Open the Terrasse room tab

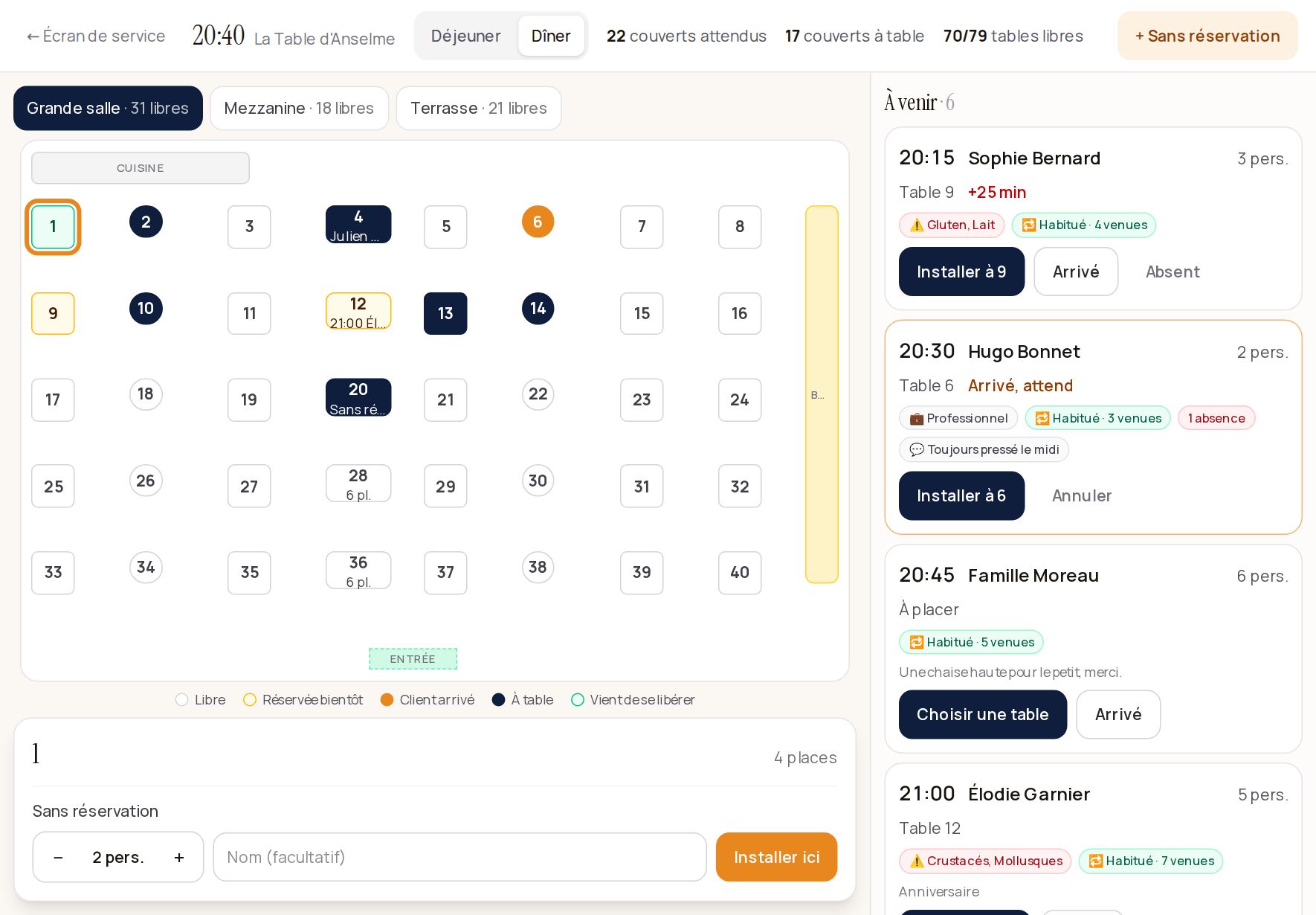479,109
